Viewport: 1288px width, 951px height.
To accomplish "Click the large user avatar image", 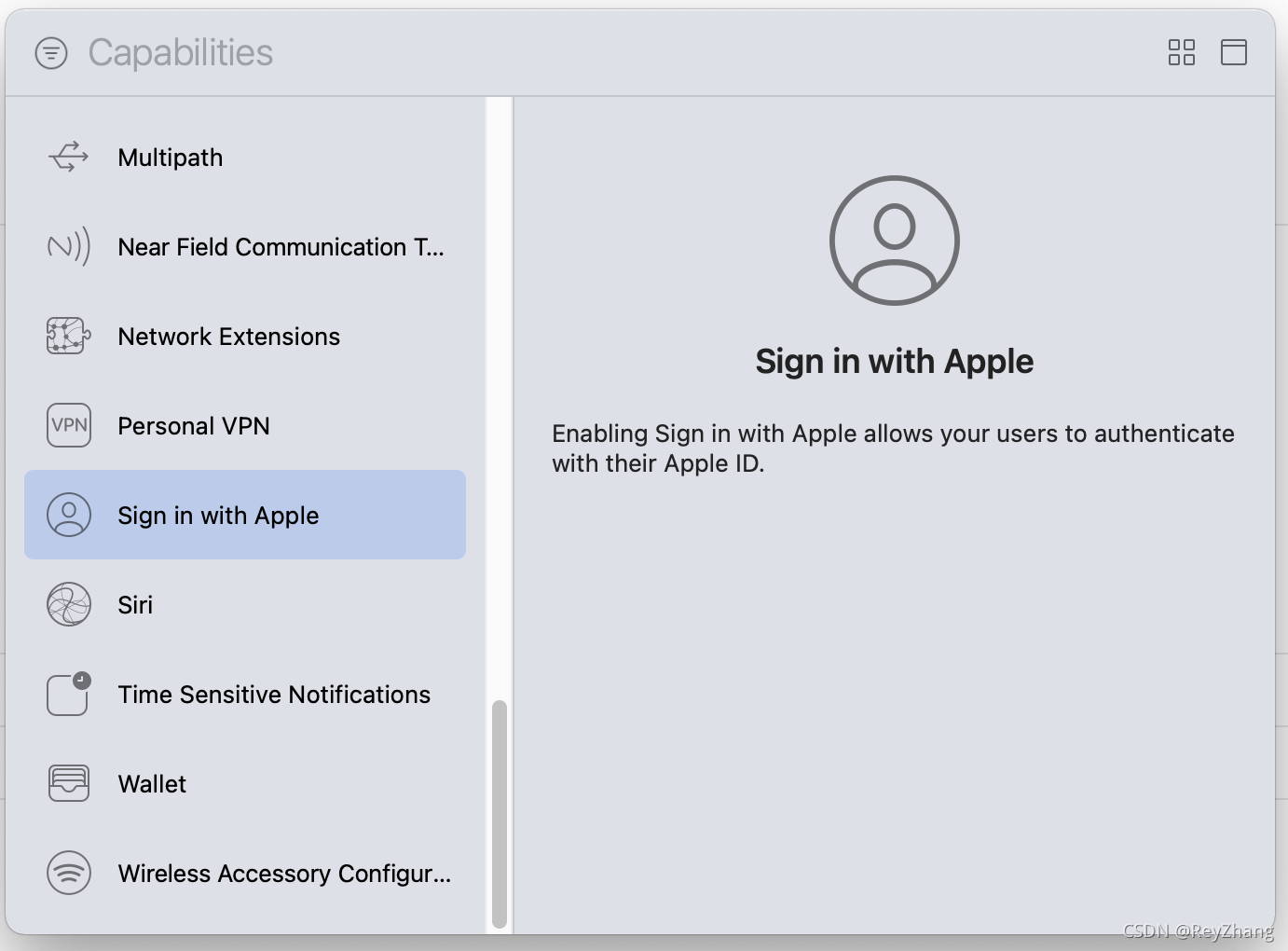I will (x=895, y=241).
